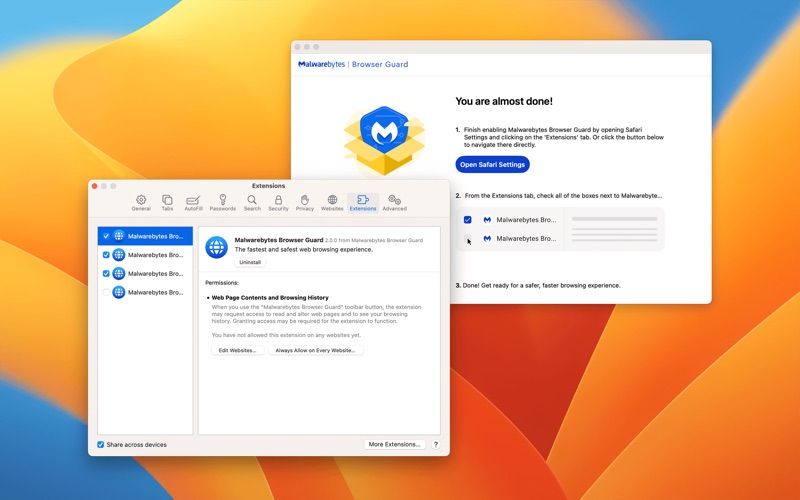Click the unchecked box in Browser Guard instructions
Screen dimensions: 800x500
467,238
